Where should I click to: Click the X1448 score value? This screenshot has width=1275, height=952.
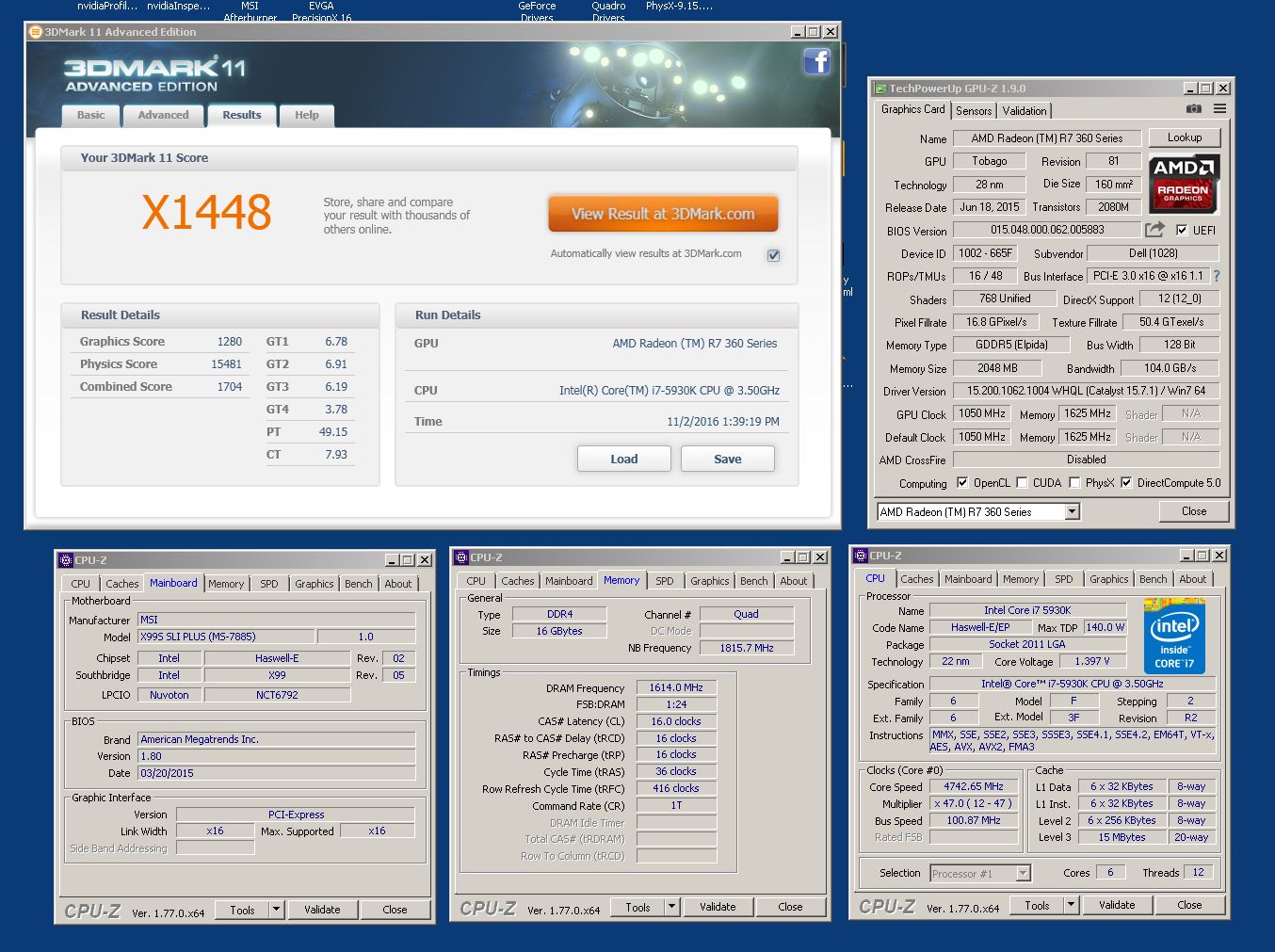point(207,212)
